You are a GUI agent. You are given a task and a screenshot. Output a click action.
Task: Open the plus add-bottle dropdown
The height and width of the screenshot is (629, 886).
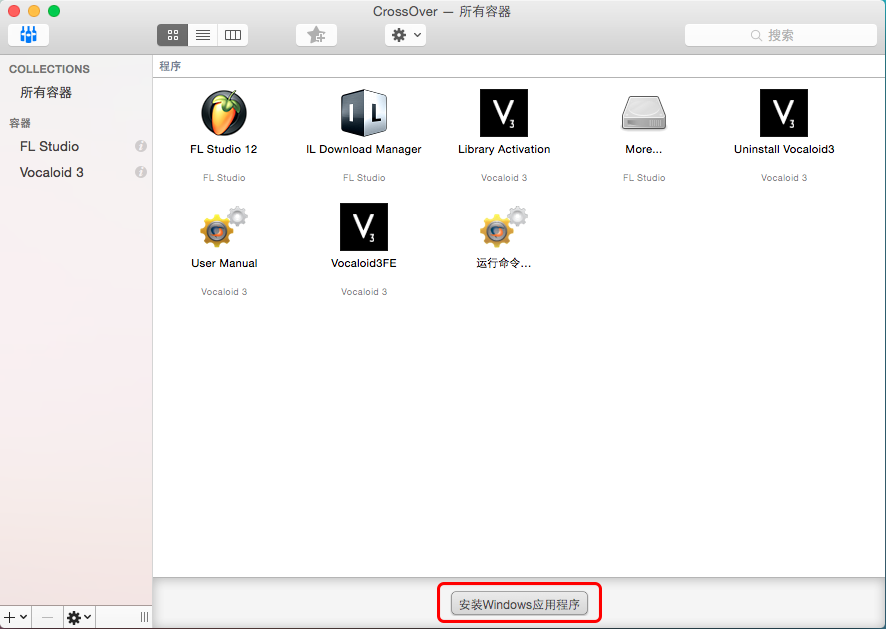[x=15, y=617]
